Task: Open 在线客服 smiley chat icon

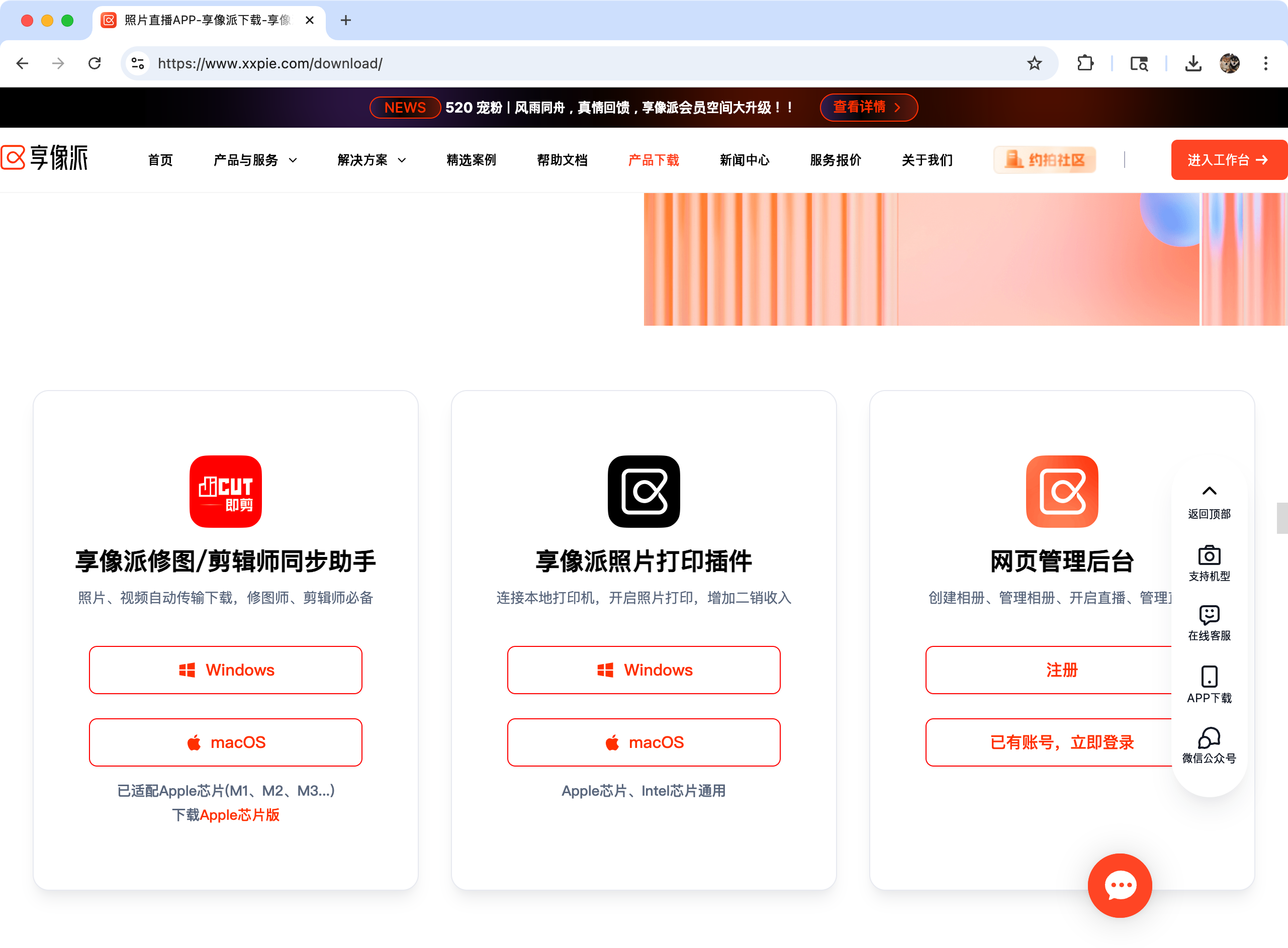Action: (1210, 615)
